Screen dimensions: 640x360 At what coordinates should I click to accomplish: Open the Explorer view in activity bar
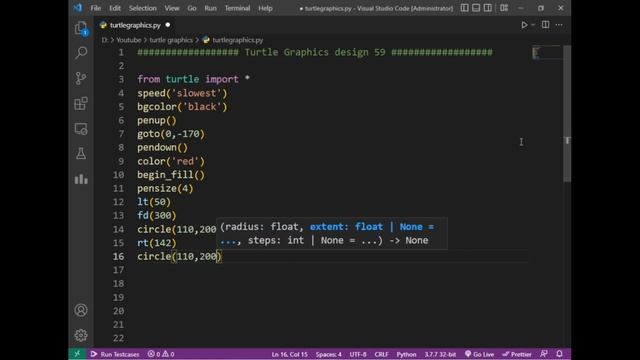[81, 28]
